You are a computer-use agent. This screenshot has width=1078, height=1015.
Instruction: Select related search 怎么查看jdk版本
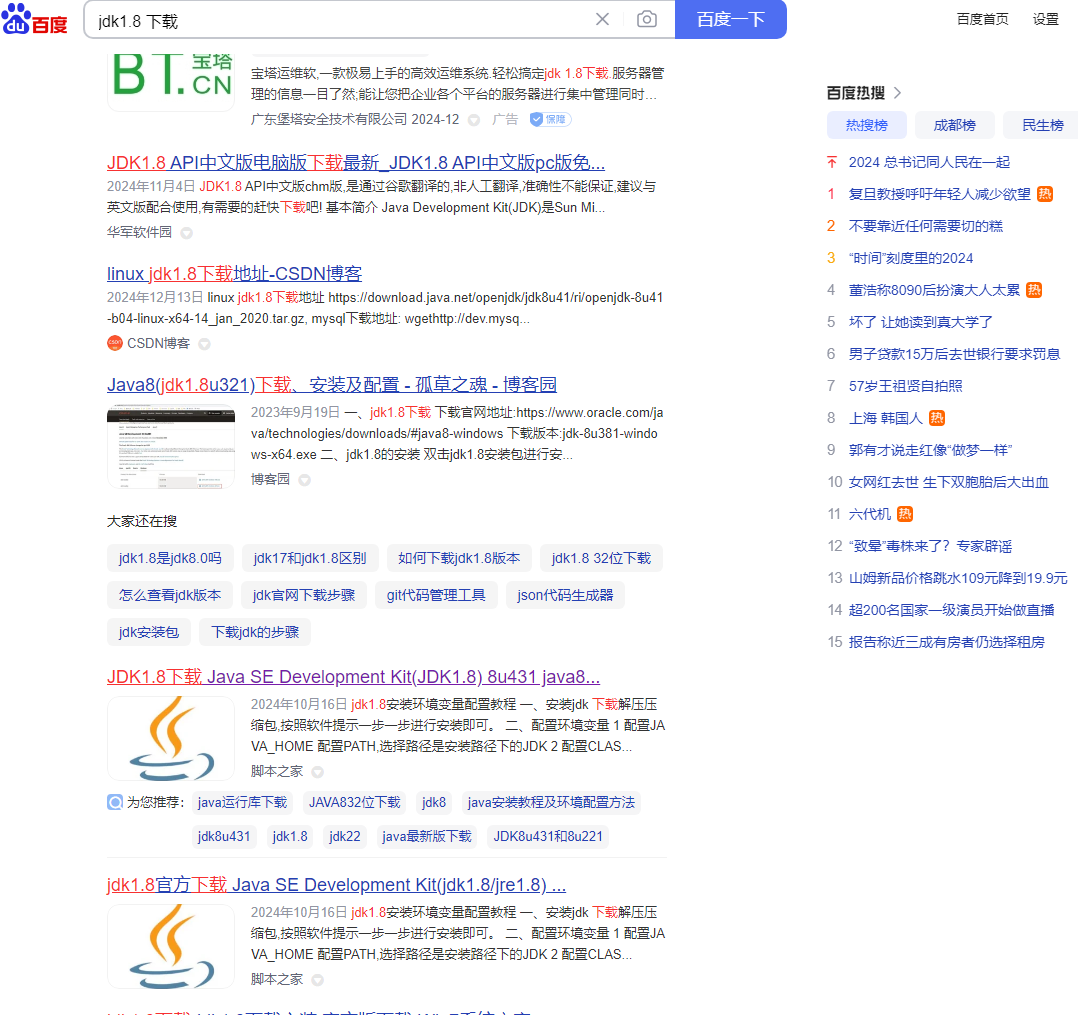(x=169, y=595)
